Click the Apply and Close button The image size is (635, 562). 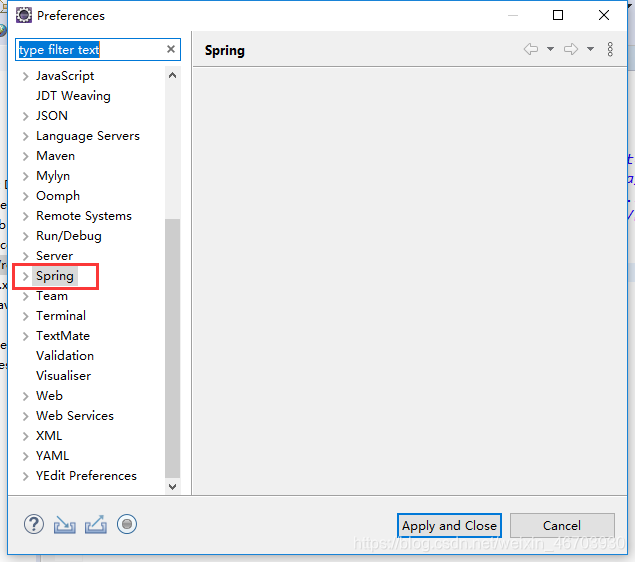(449, 526)
